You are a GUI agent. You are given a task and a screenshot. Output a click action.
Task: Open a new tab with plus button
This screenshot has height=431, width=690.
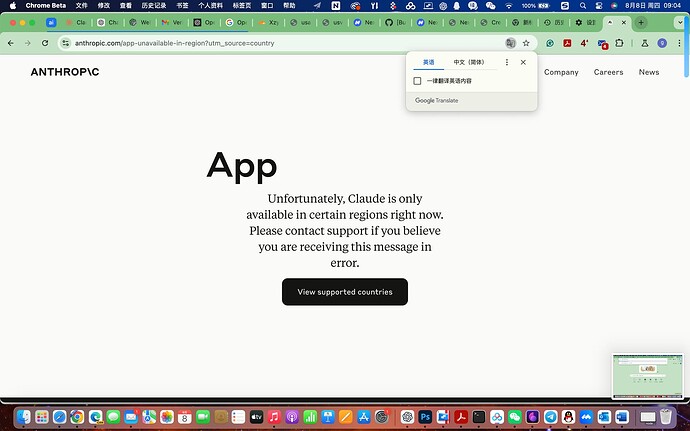641,22
